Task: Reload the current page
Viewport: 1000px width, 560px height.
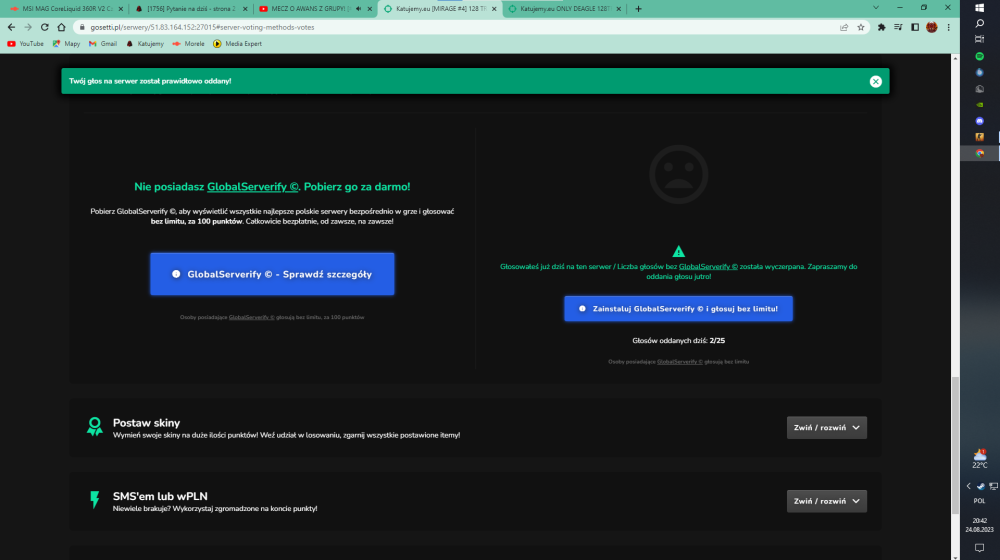Action: tap(45, 27)
